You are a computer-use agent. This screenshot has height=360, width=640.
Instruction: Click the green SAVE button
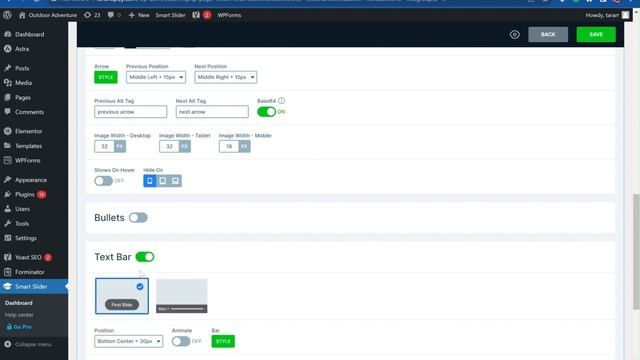tap(596, 35)
